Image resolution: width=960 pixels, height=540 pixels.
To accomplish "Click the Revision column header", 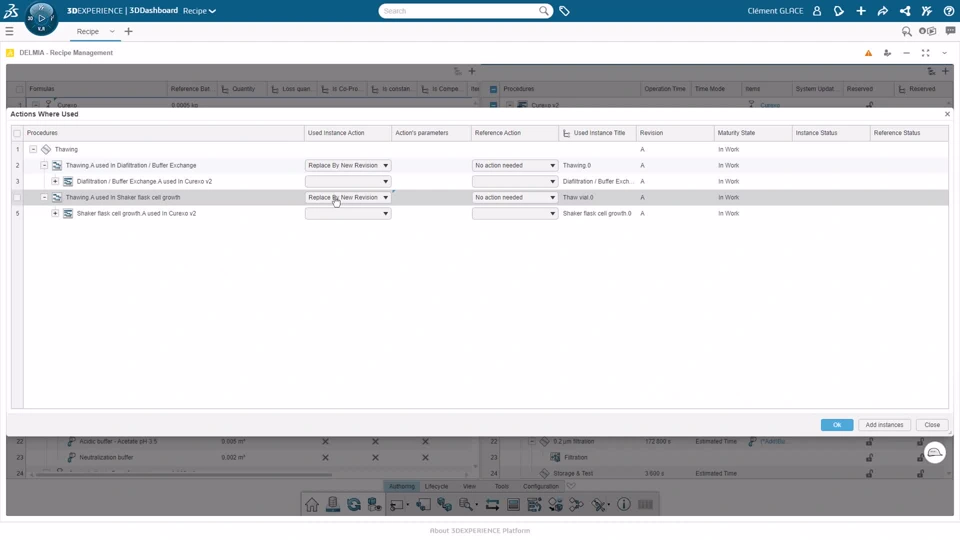I will pyautogui.click(x=675, y=133).
